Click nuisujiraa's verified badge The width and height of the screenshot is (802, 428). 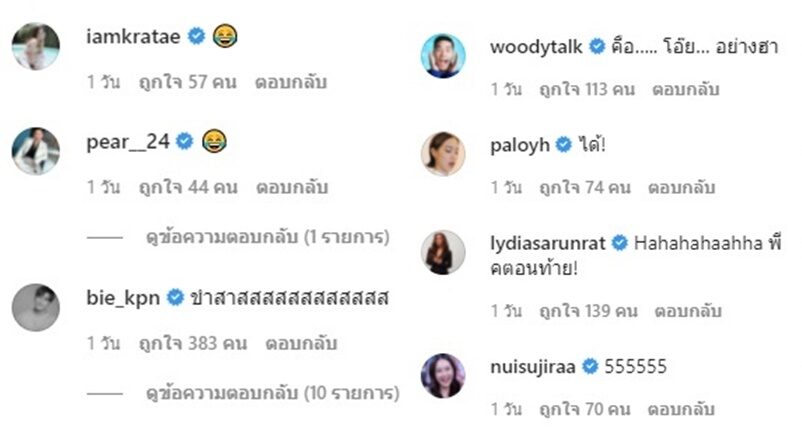coord(590,366)
